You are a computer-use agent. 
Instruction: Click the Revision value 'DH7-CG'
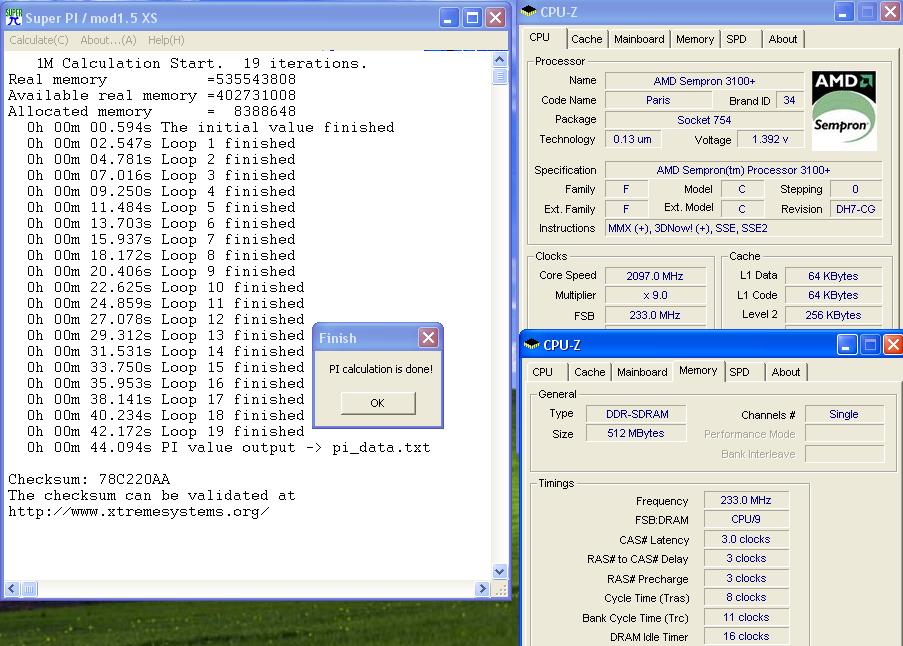(855, 209)
